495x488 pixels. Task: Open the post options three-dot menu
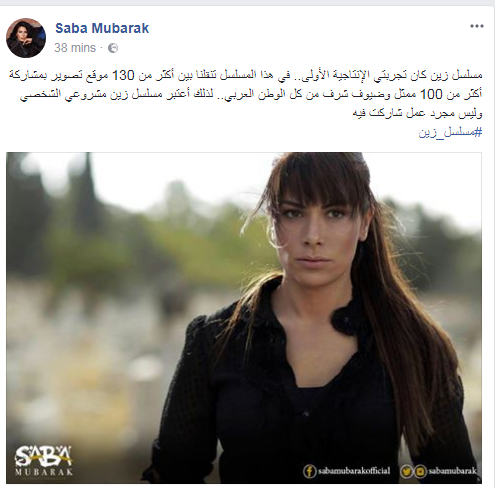[477, 26]
